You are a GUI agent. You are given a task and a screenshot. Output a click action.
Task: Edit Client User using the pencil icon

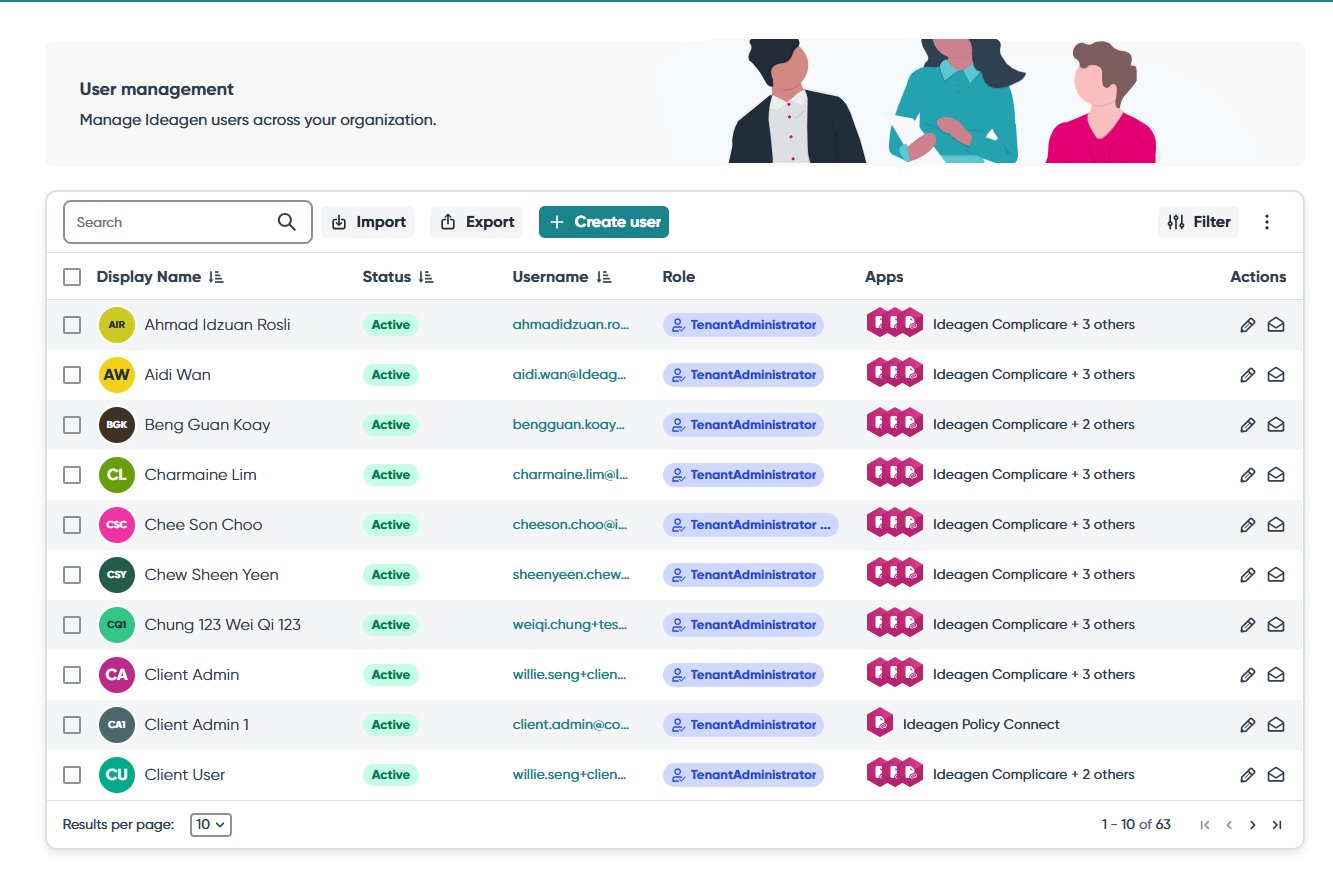click(x=1247, y=775)
